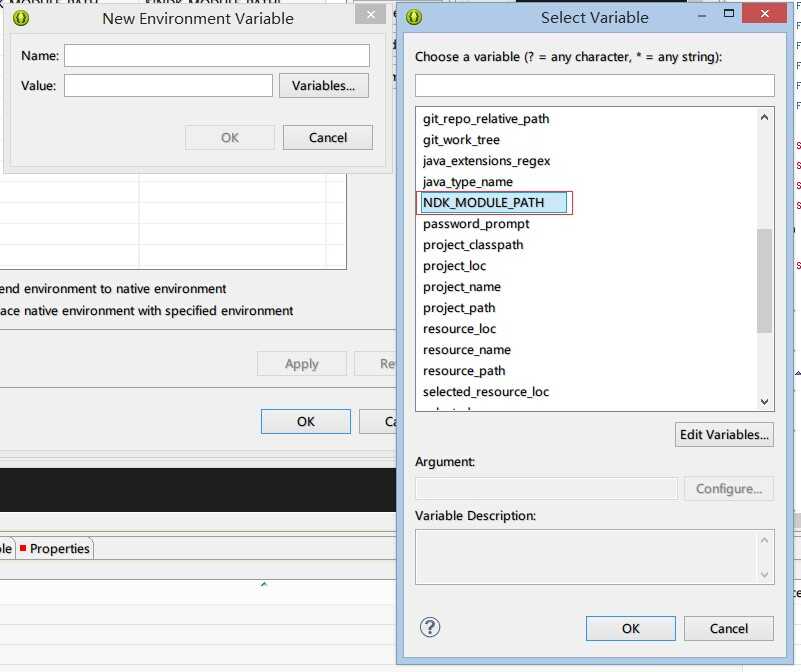
Task: Click the variable list scrollbar thumb
Action: (x=764, y=281)
